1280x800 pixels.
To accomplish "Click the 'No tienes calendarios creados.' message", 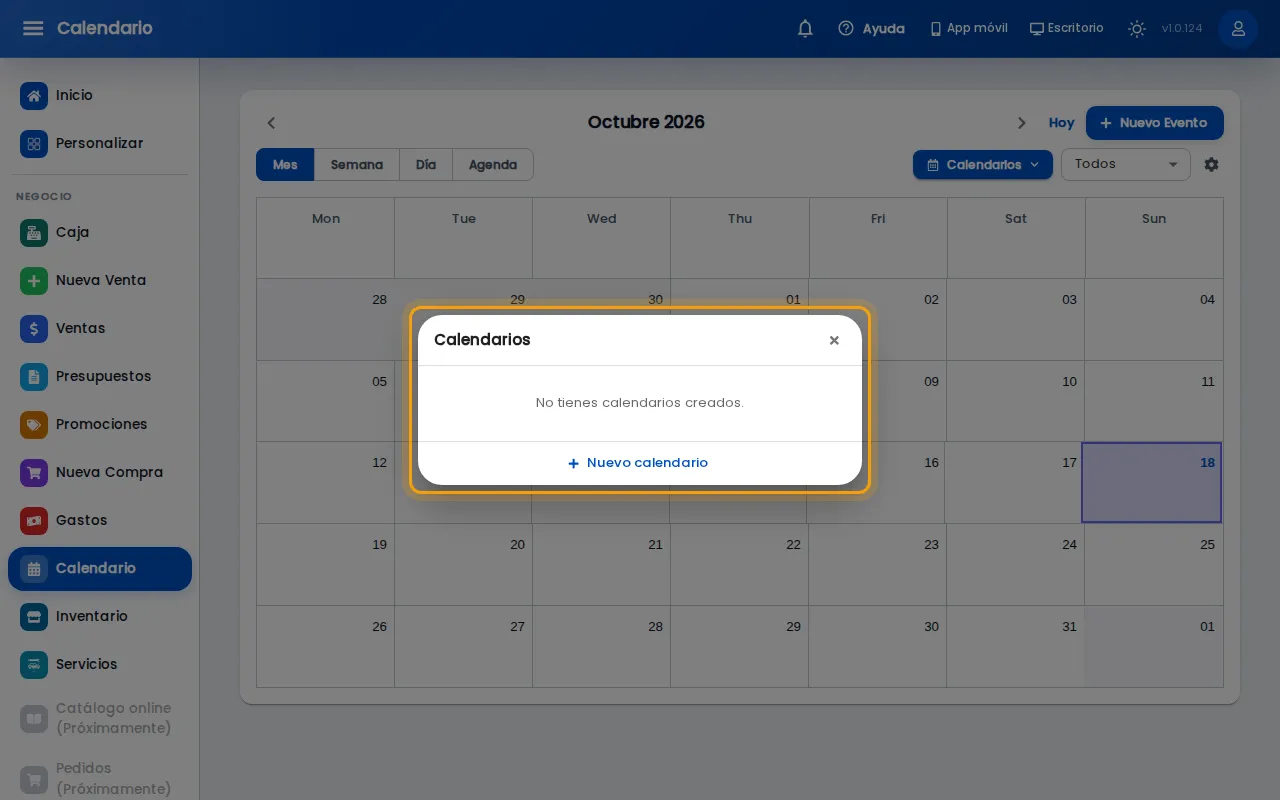I will pos(640,403).
